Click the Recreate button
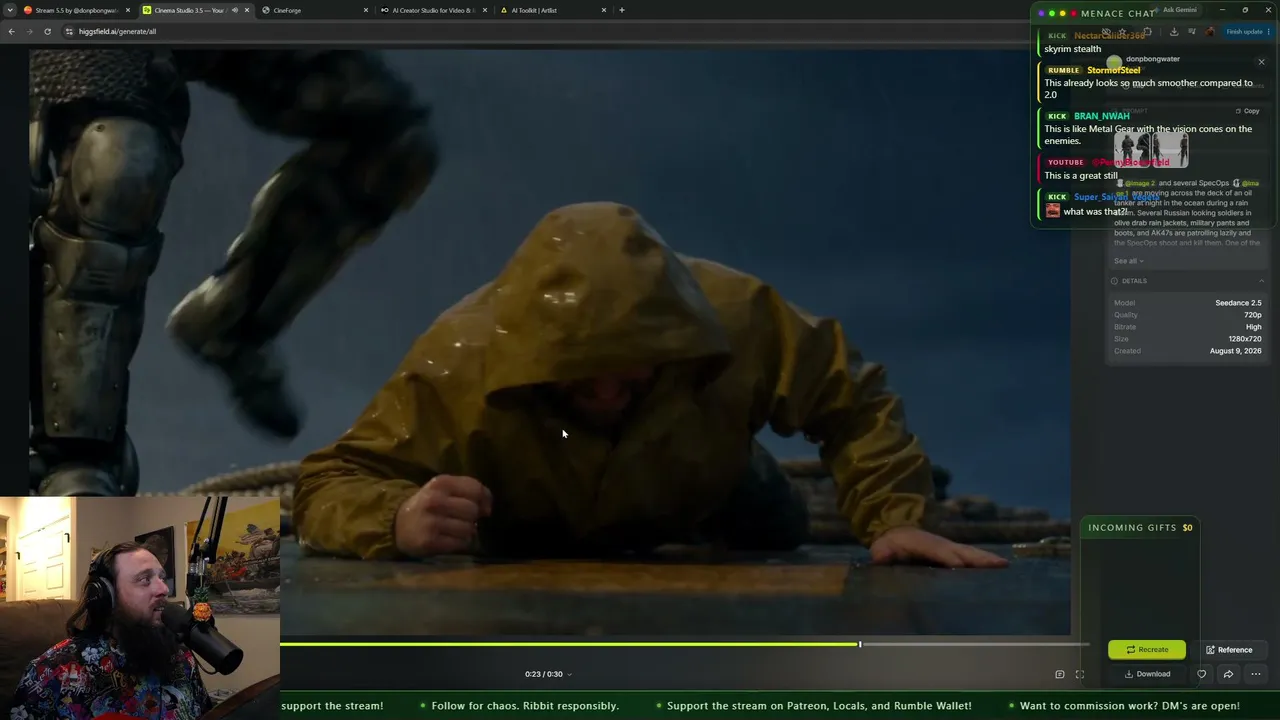 1147,650
